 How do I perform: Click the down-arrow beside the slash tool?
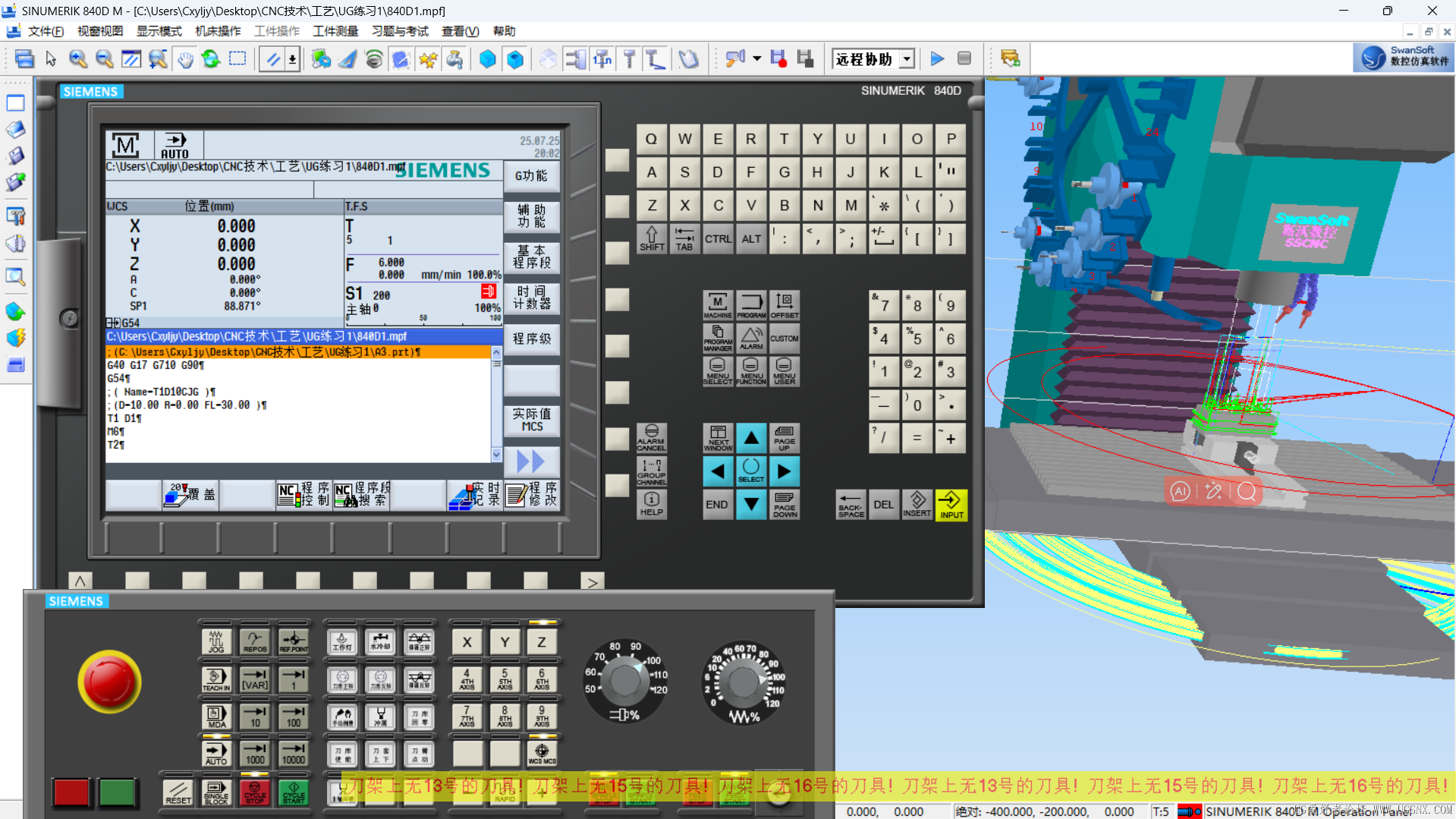(292, 59)
